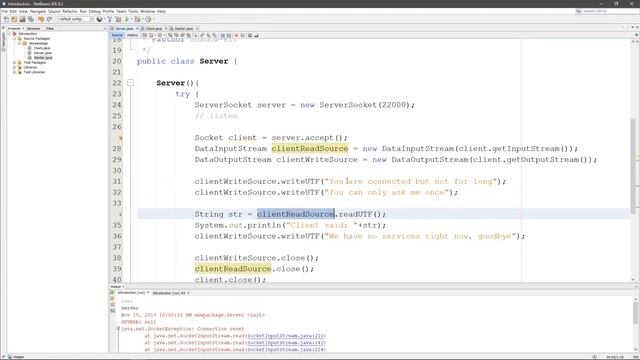Close the Starter.java editor tab
The width and height of the screenshot is (640, 360).
point(197,29)
